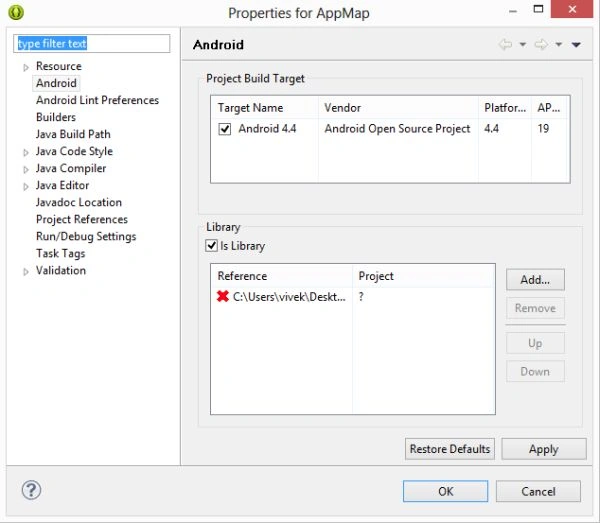Select Validation label
This screenshot has width=600, height=523.
61,270
